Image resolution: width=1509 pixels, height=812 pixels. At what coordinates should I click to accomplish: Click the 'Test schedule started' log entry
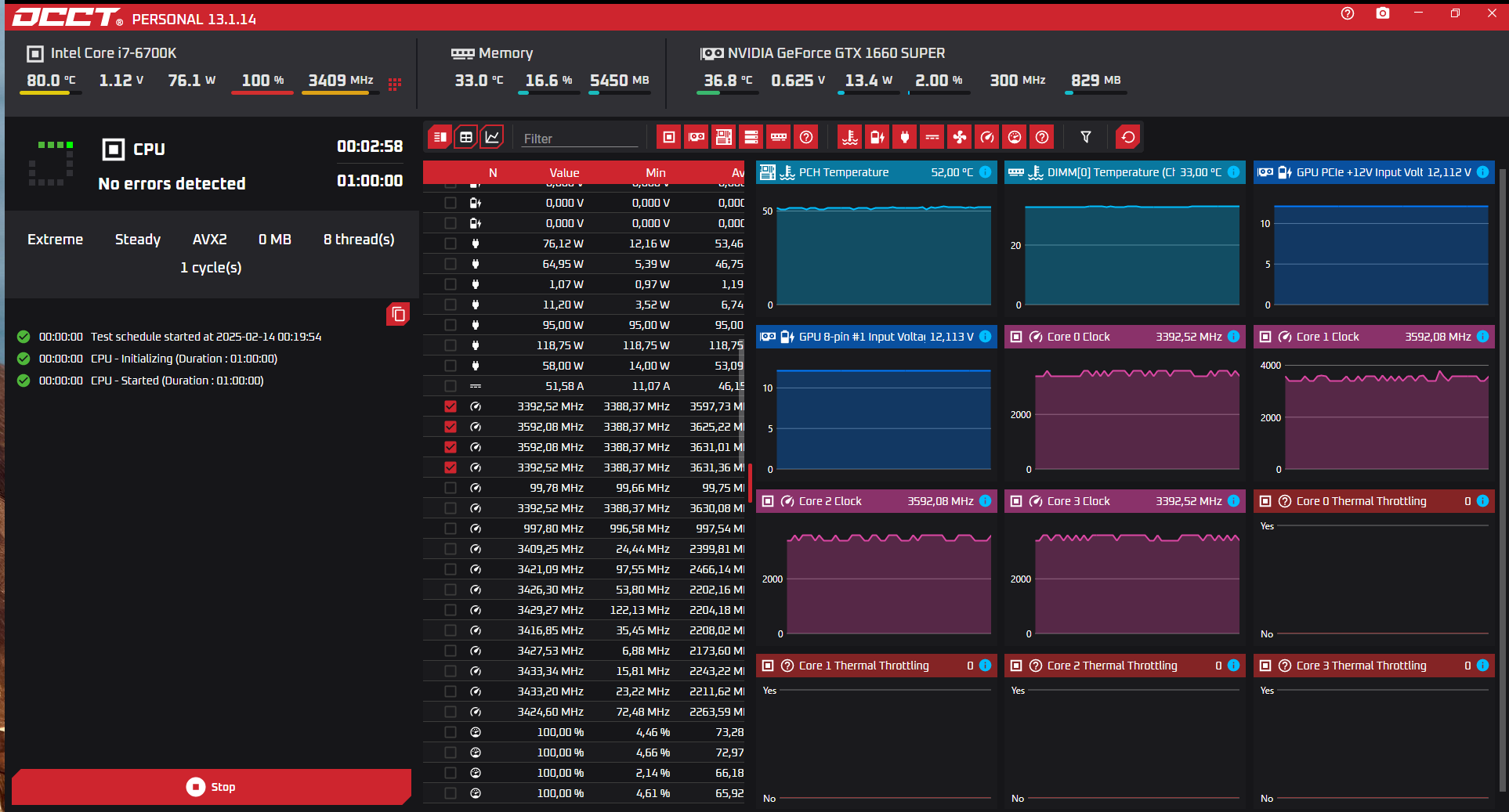[206, 337]
